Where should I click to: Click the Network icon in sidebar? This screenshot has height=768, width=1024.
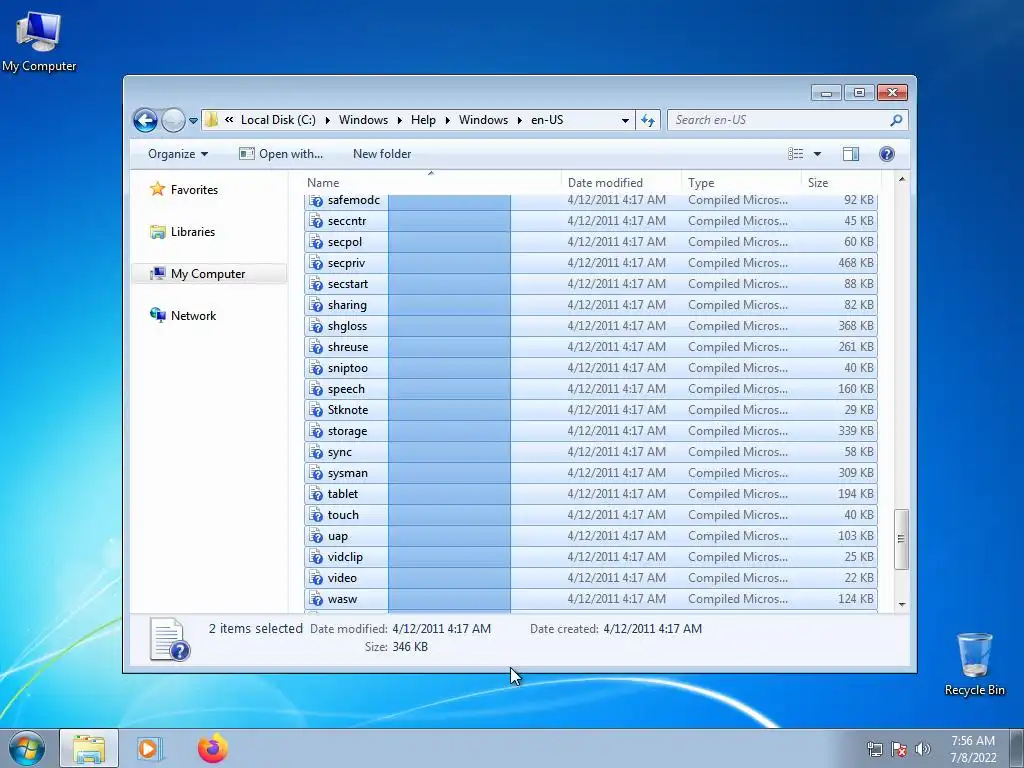coord(157,315)
